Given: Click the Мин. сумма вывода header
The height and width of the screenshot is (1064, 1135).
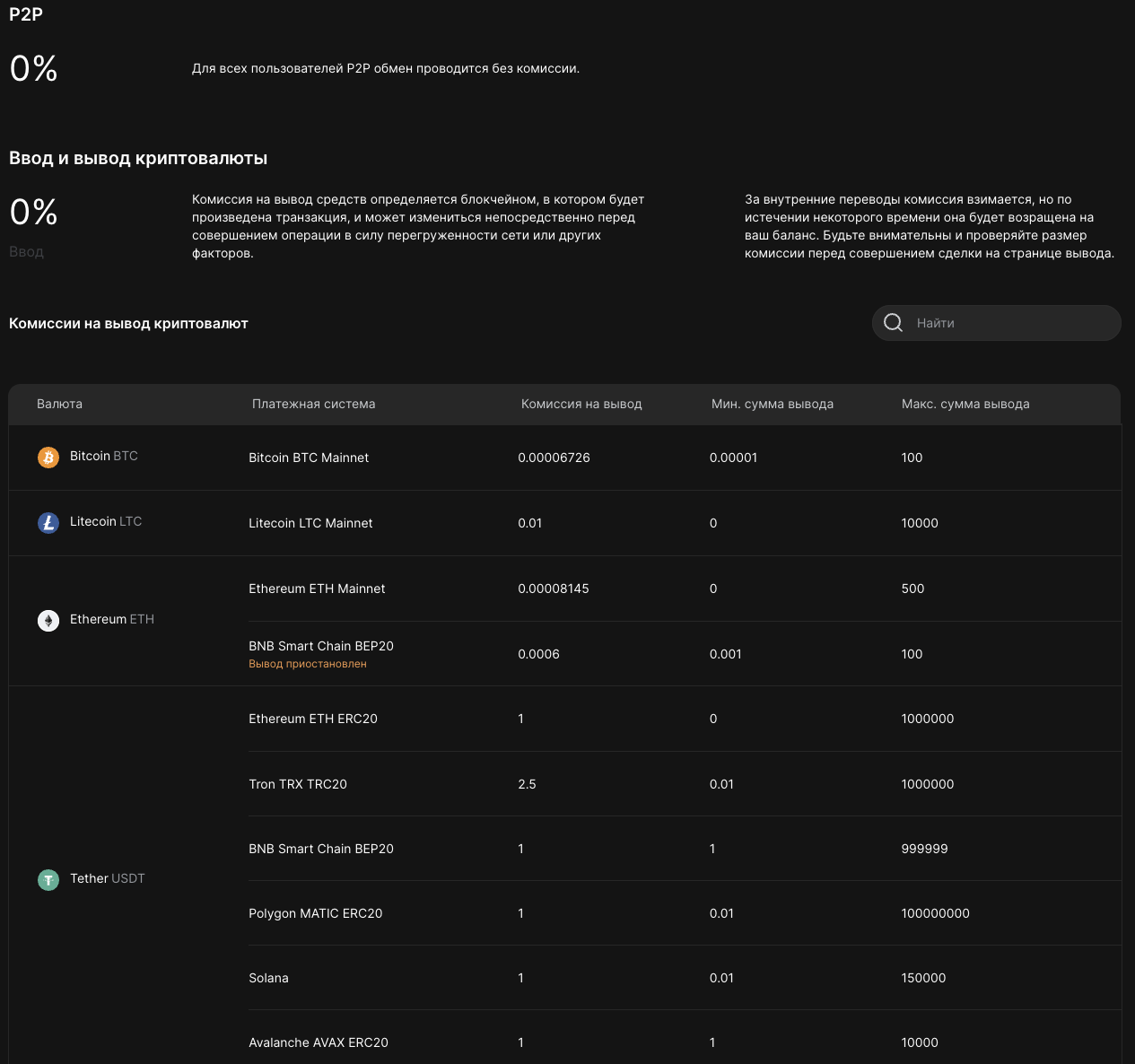Looking at the screenshot, I should click(x=772, y=404).
